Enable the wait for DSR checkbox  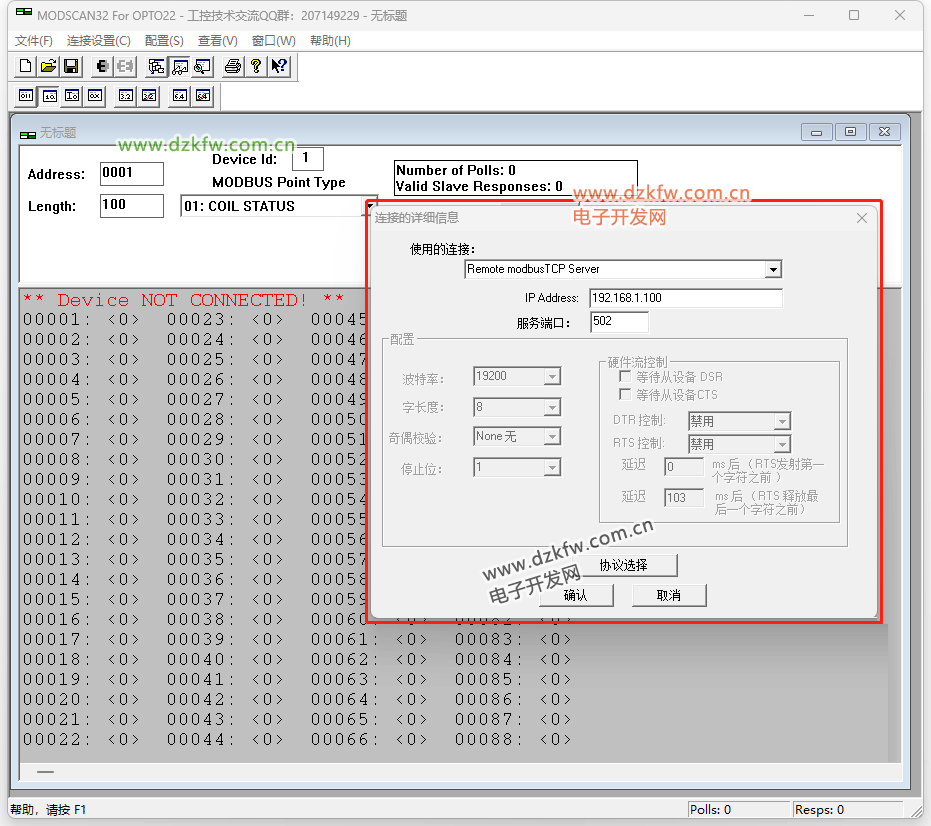coord(625,377)
